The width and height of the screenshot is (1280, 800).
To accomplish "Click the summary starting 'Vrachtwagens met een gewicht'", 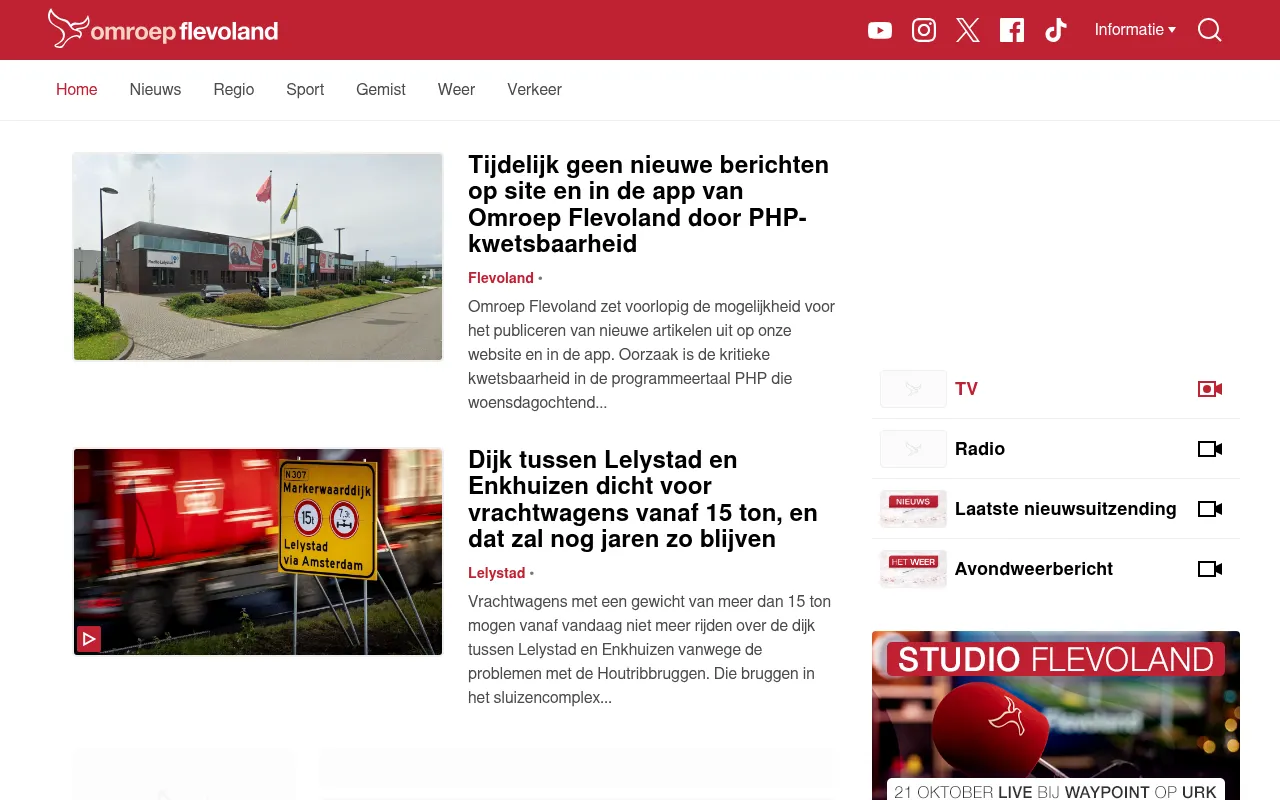I will point(651,650).
